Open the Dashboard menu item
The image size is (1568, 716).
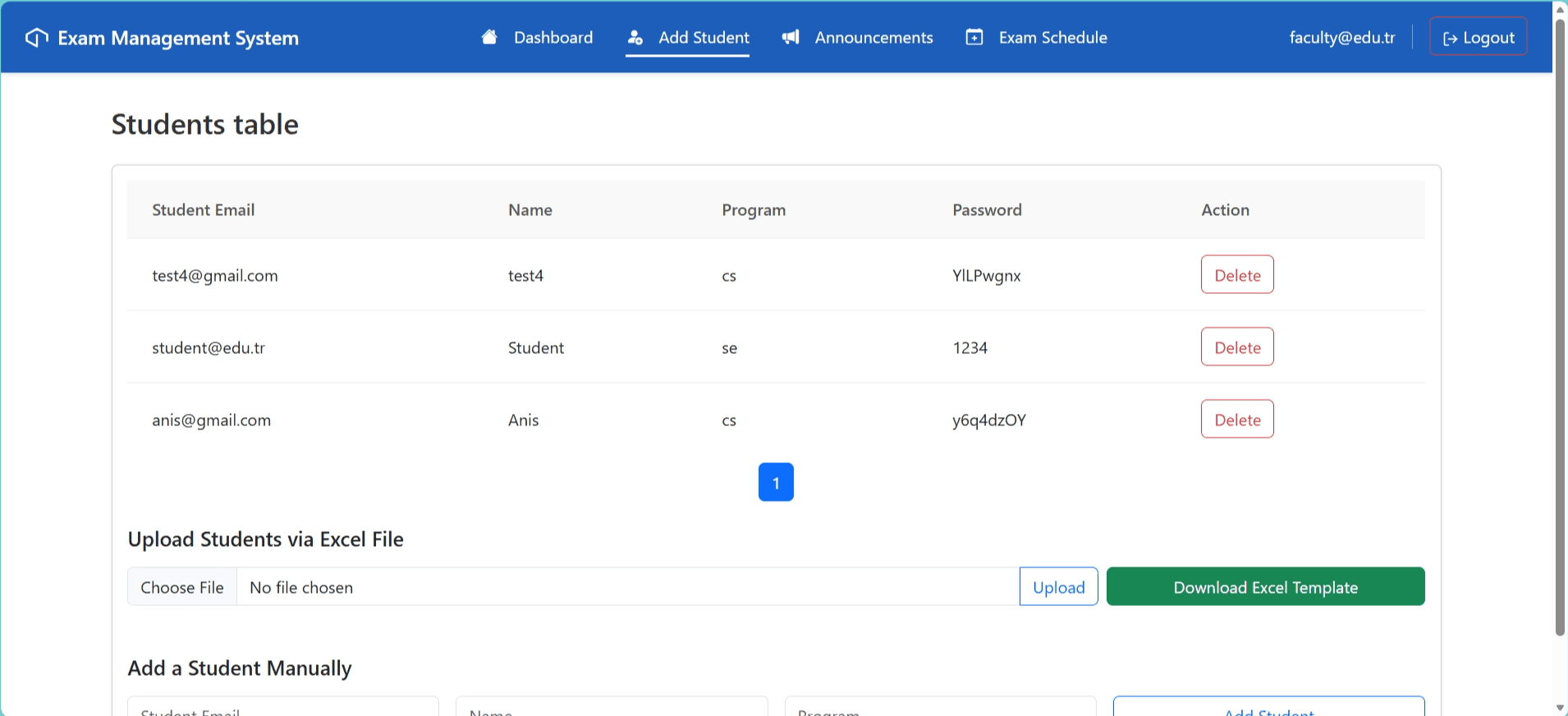(x=537, y=38)
